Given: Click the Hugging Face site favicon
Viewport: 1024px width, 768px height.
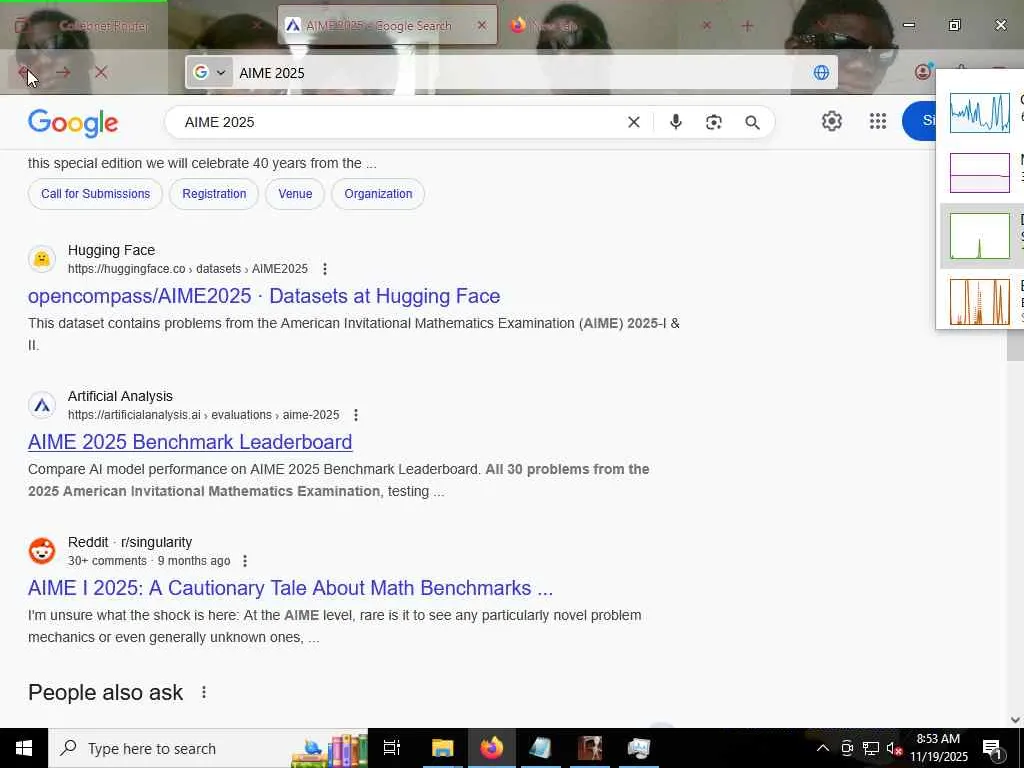Looking at the screenshot, I should [42, 259].
